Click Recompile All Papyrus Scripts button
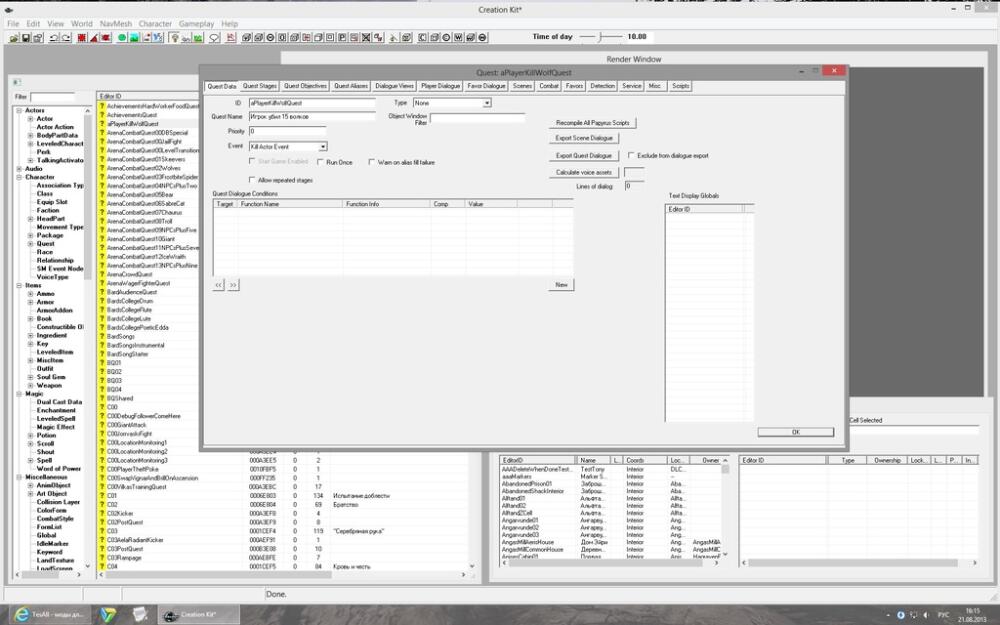The image size is (1000, 625). 592,122
